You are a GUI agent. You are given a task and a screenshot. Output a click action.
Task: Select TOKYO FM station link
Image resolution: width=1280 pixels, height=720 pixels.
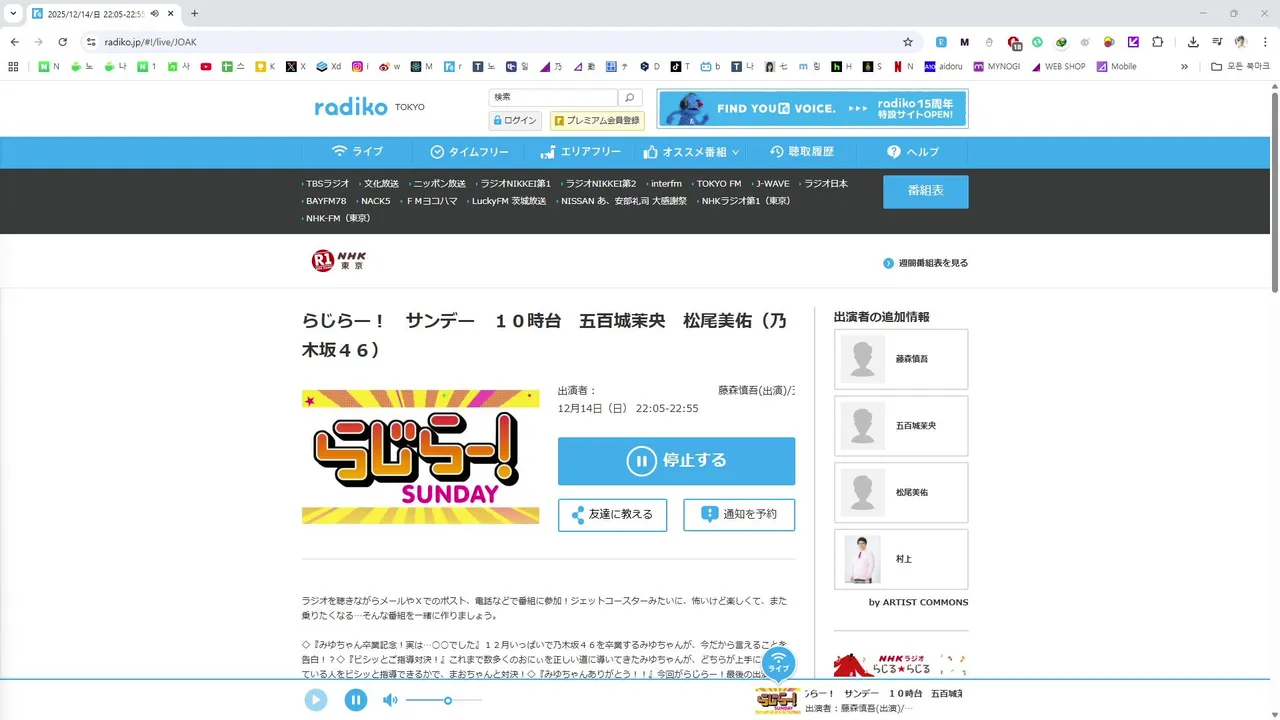click(718, 184)
